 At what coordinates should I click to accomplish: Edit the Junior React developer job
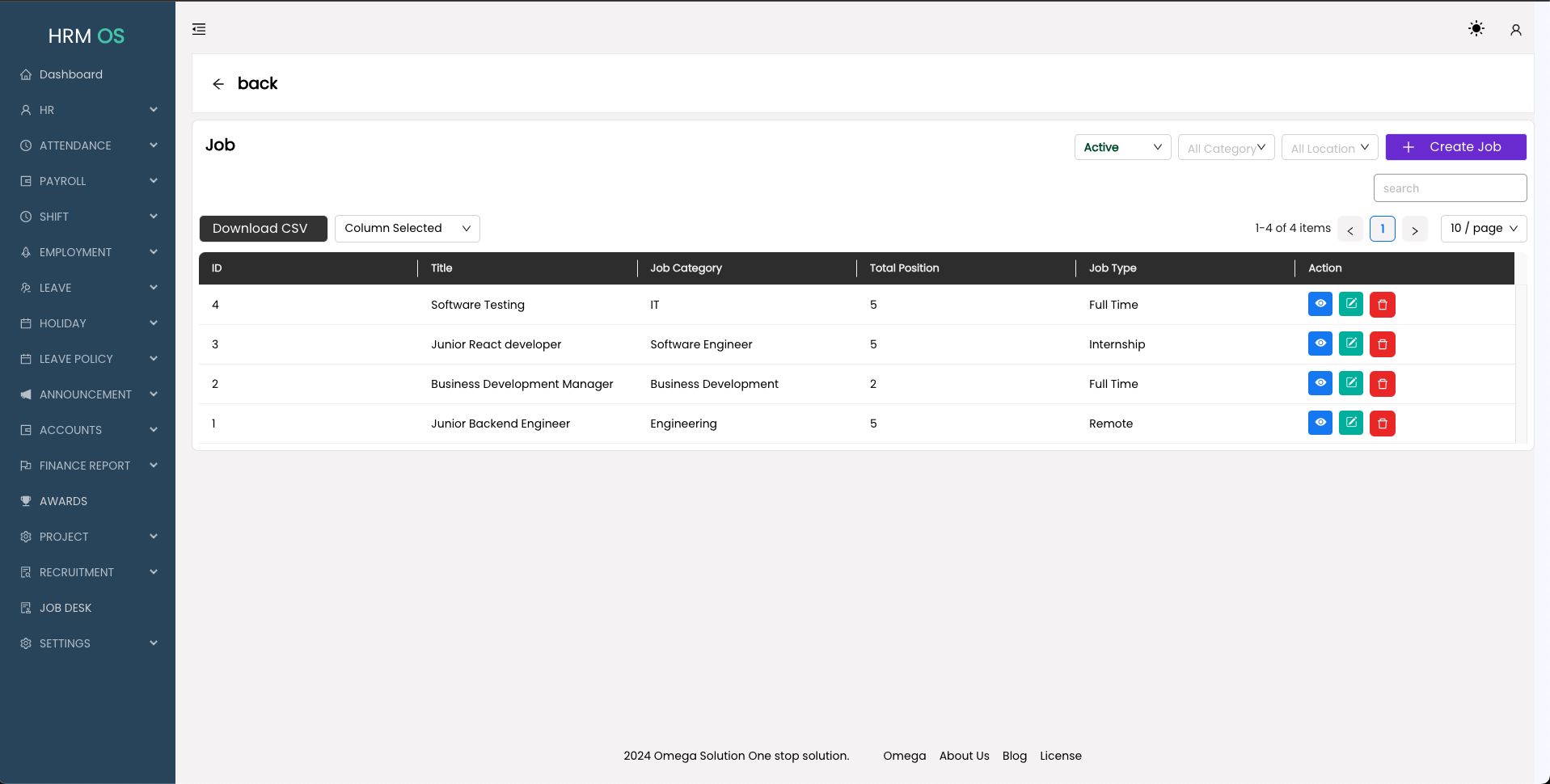pyautogui.click(x=1350, y=344)
